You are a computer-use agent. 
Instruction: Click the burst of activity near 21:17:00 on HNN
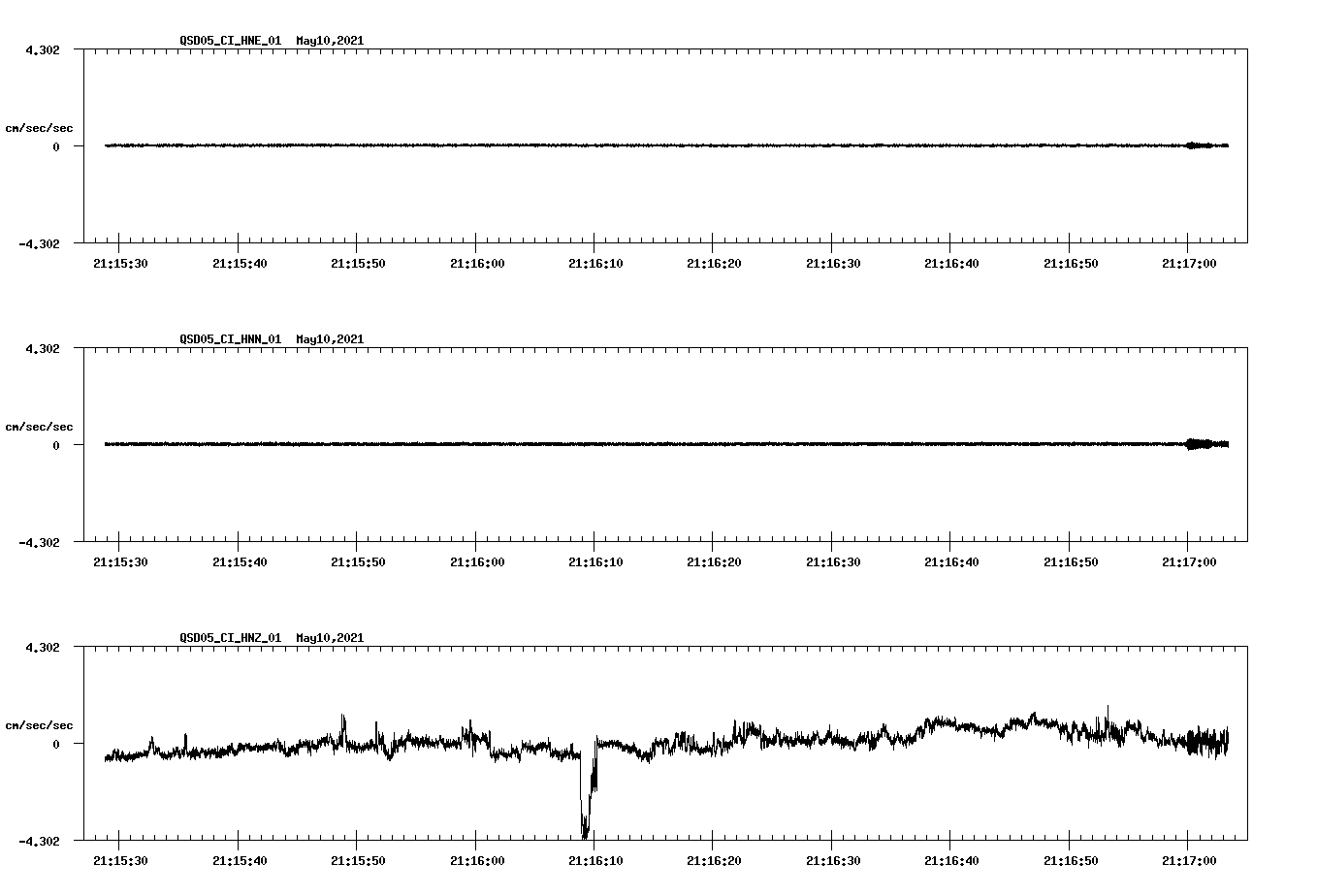pyautogui.click(x=1199, y=445)
